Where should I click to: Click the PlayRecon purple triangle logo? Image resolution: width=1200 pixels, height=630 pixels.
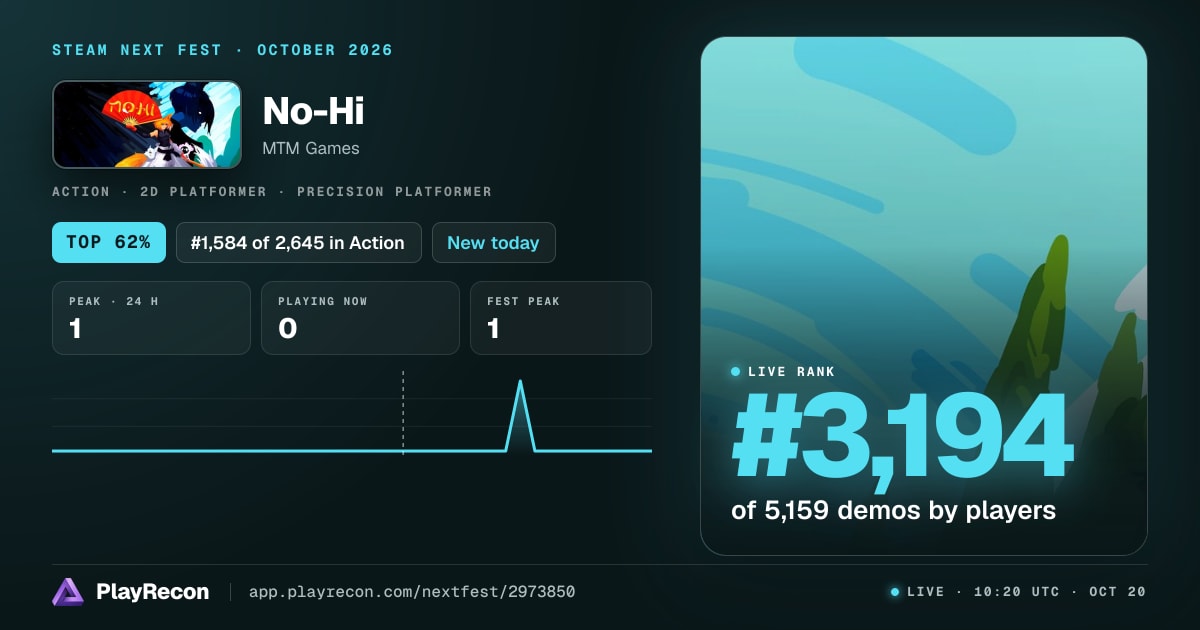[x=68, y=592]
